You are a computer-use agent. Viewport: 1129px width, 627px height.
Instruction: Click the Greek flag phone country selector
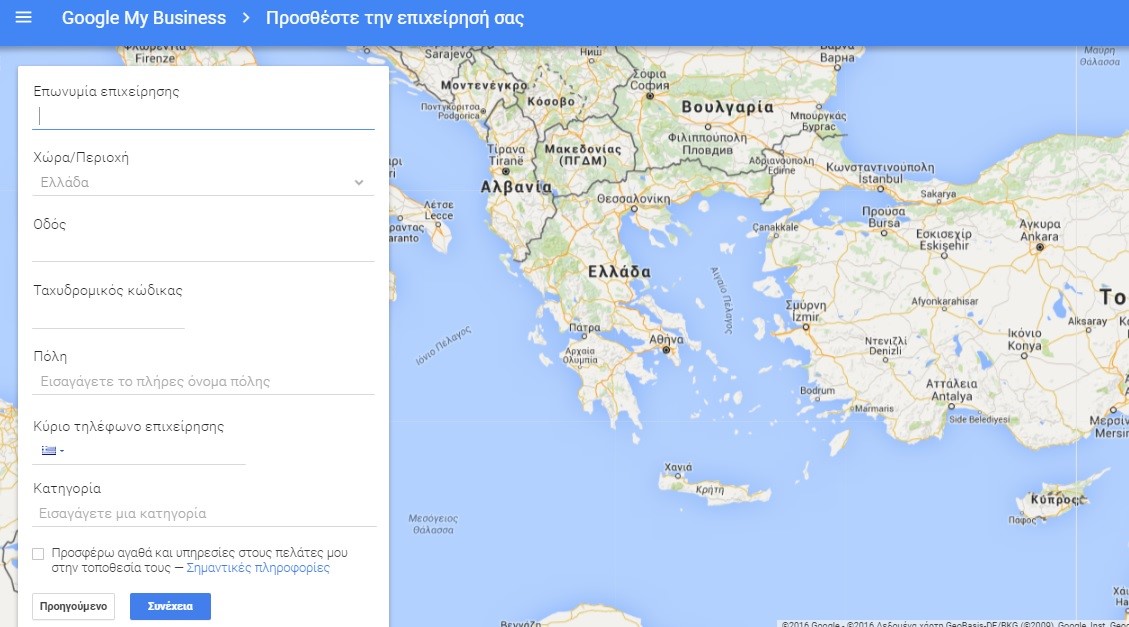[x=51, y=451]
